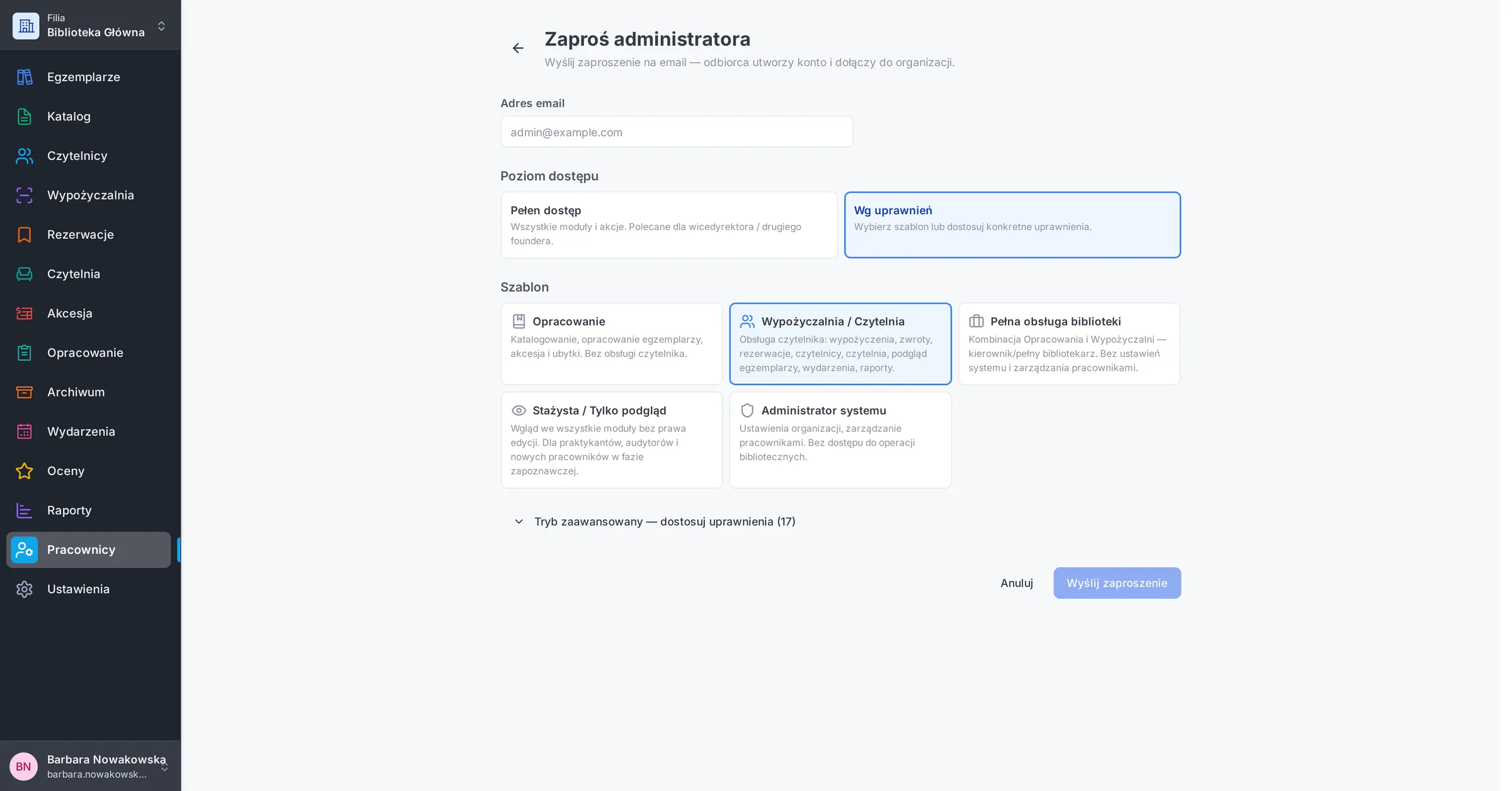Expand Tryb zaawansowany permissions section
The image size is (1512, 791).
(x=655, y=522)
